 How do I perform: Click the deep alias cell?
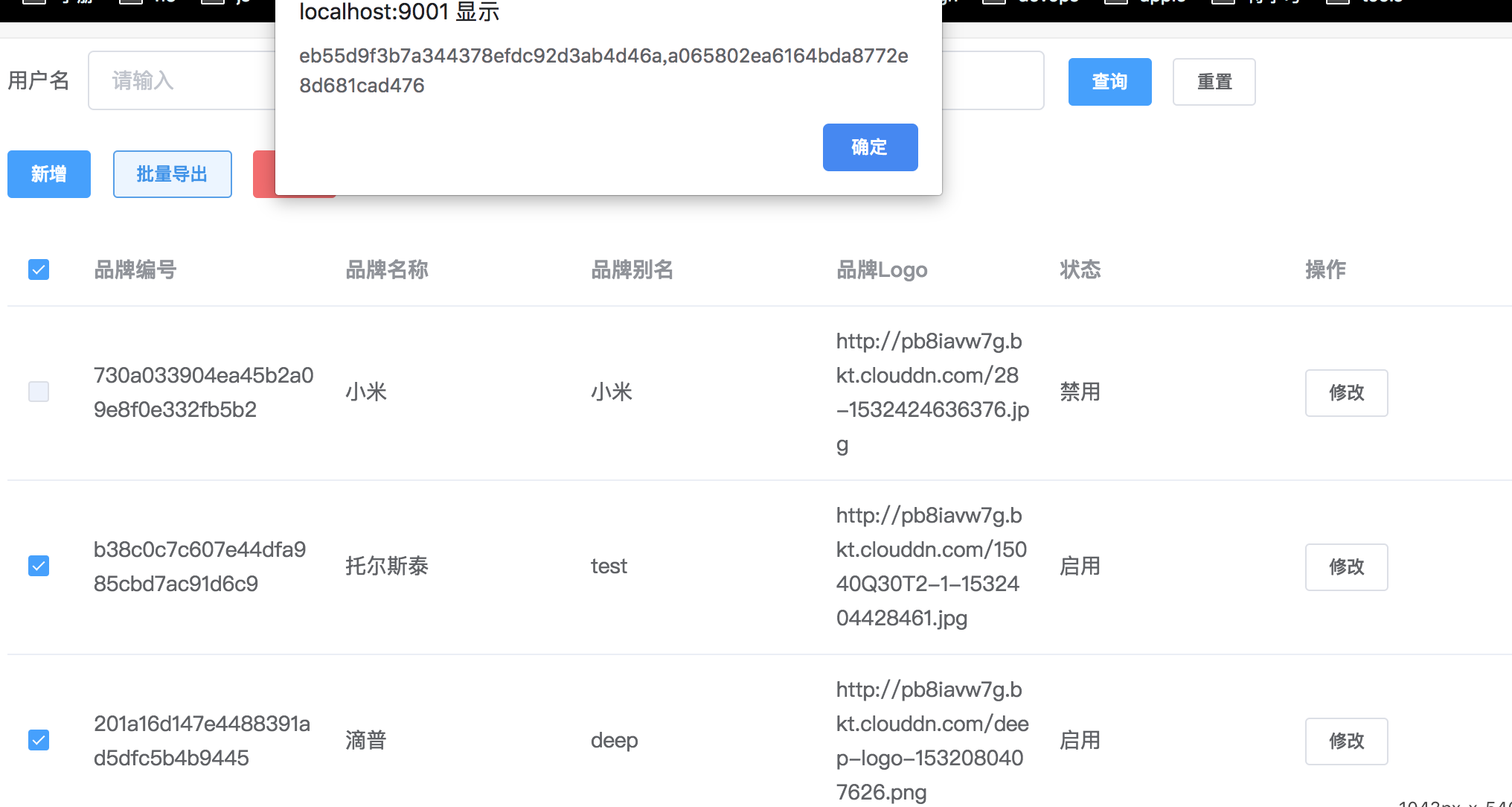614,740
